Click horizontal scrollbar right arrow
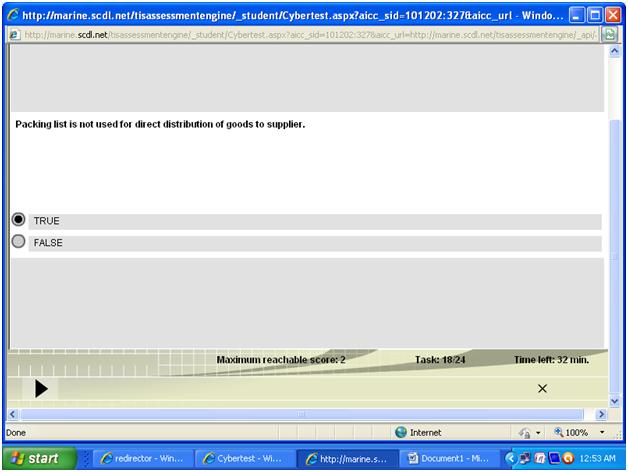628x472 pixels. (x=601, y=414)
